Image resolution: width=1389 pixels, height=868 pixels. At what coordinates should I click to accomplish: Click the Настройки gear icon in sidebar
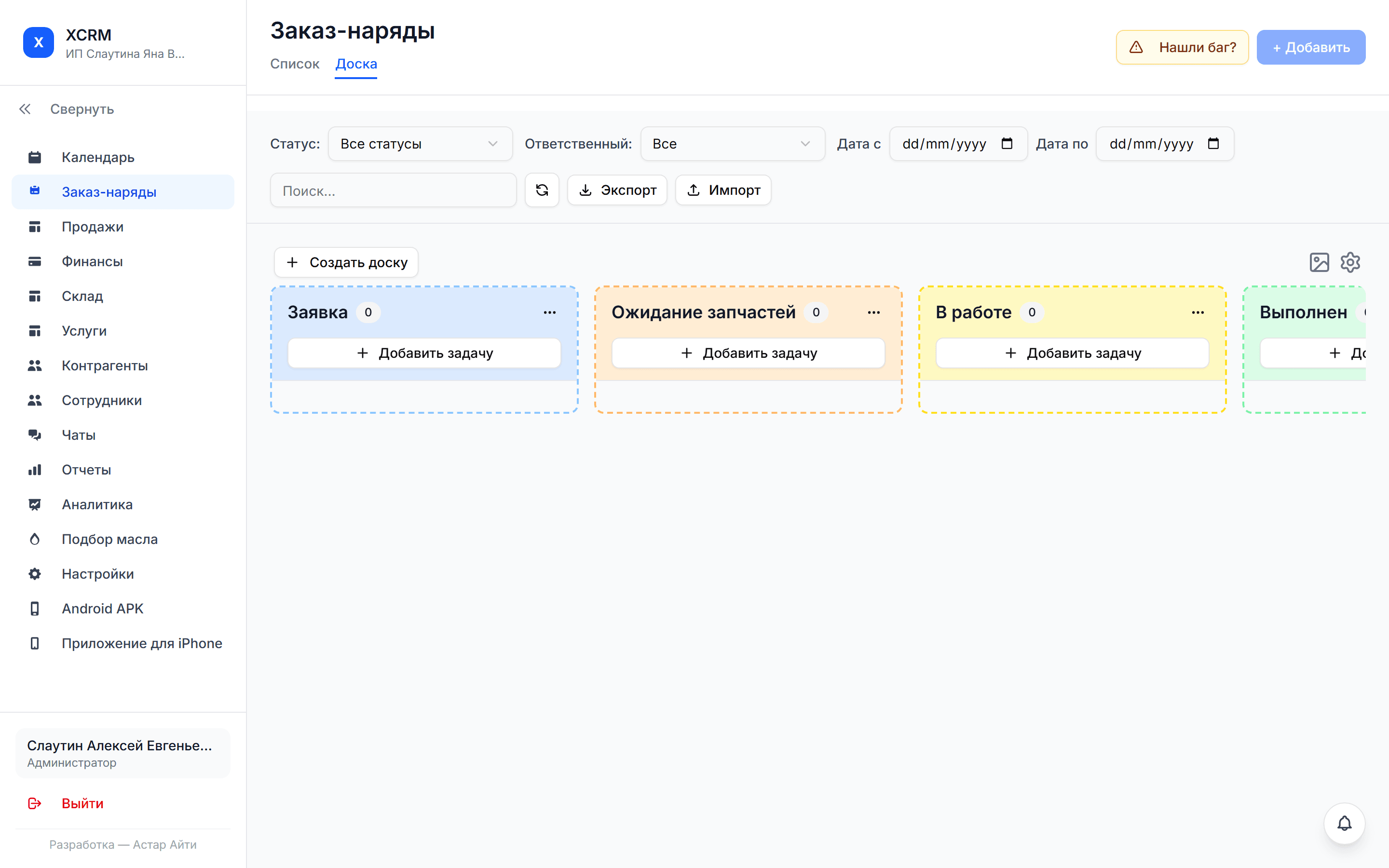pos(34,574)
